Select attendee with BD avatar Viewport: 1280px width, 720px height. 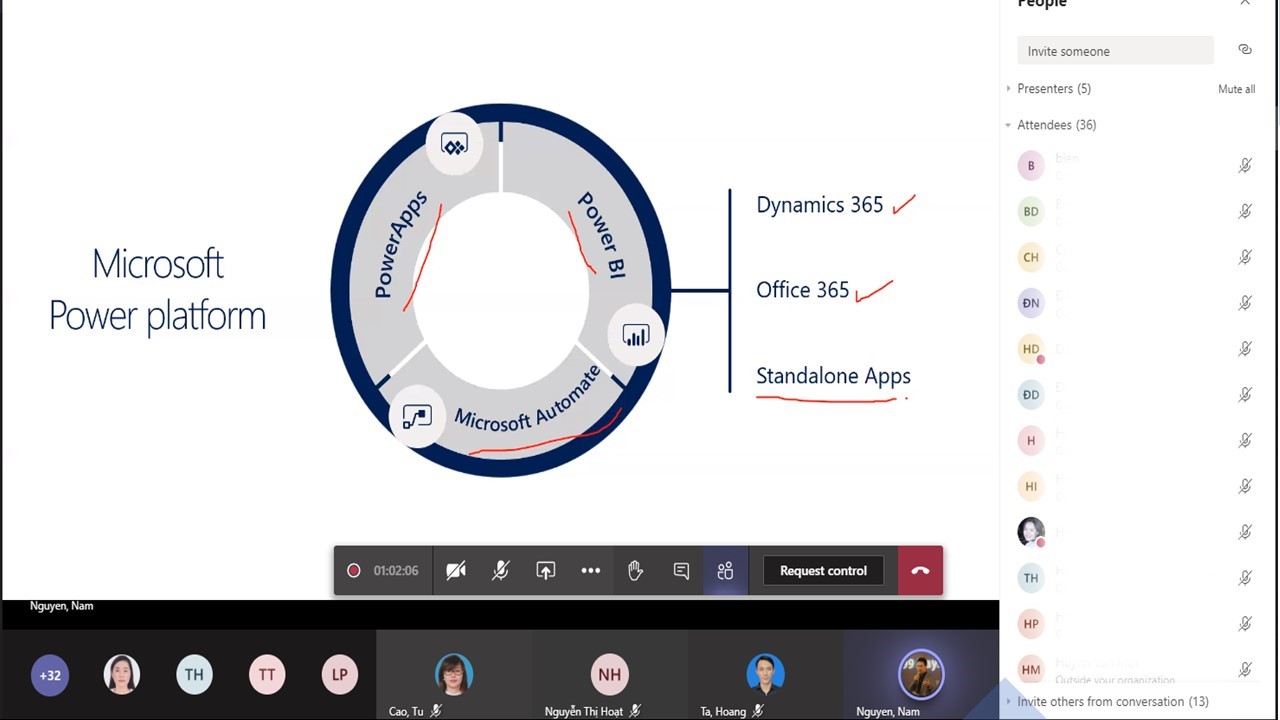pyautogui.click(x=1031, y=211)
